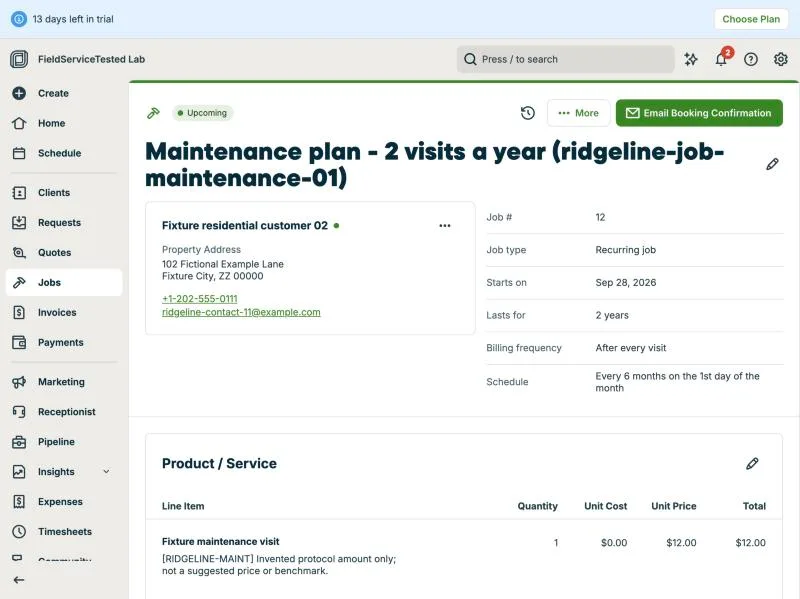Open the help question mark icon
The width and height of the screenshot is (800, 599).
(x=751, y=59)
